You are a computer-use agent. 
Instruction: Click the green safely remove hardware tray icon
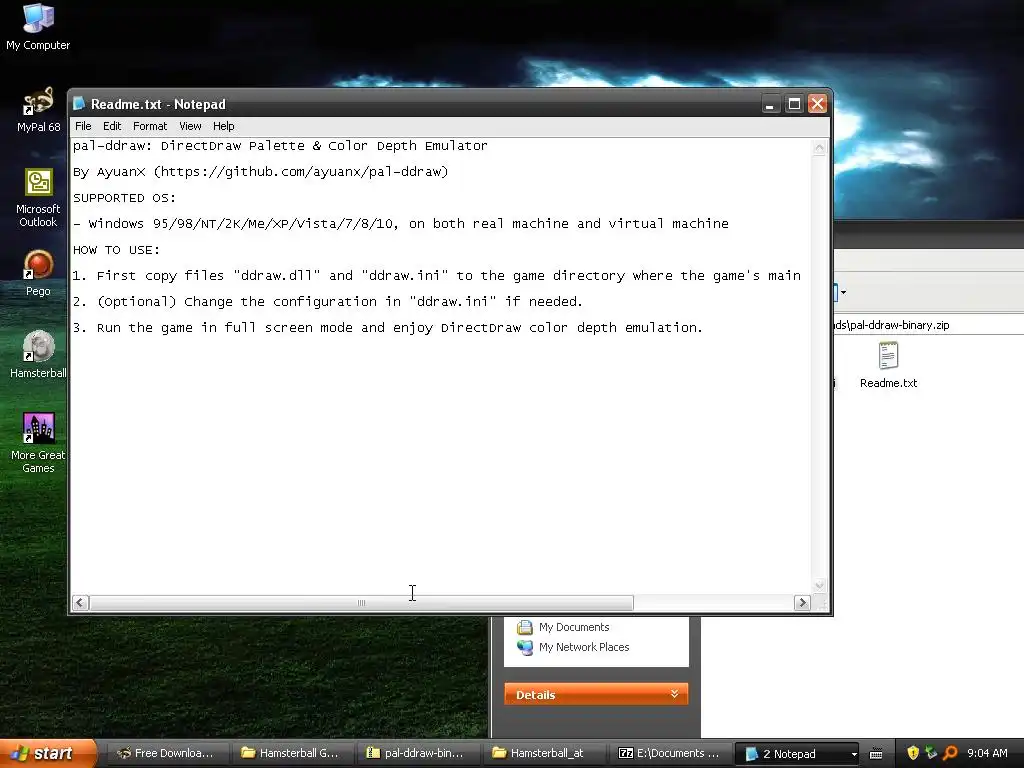[931, 753]
